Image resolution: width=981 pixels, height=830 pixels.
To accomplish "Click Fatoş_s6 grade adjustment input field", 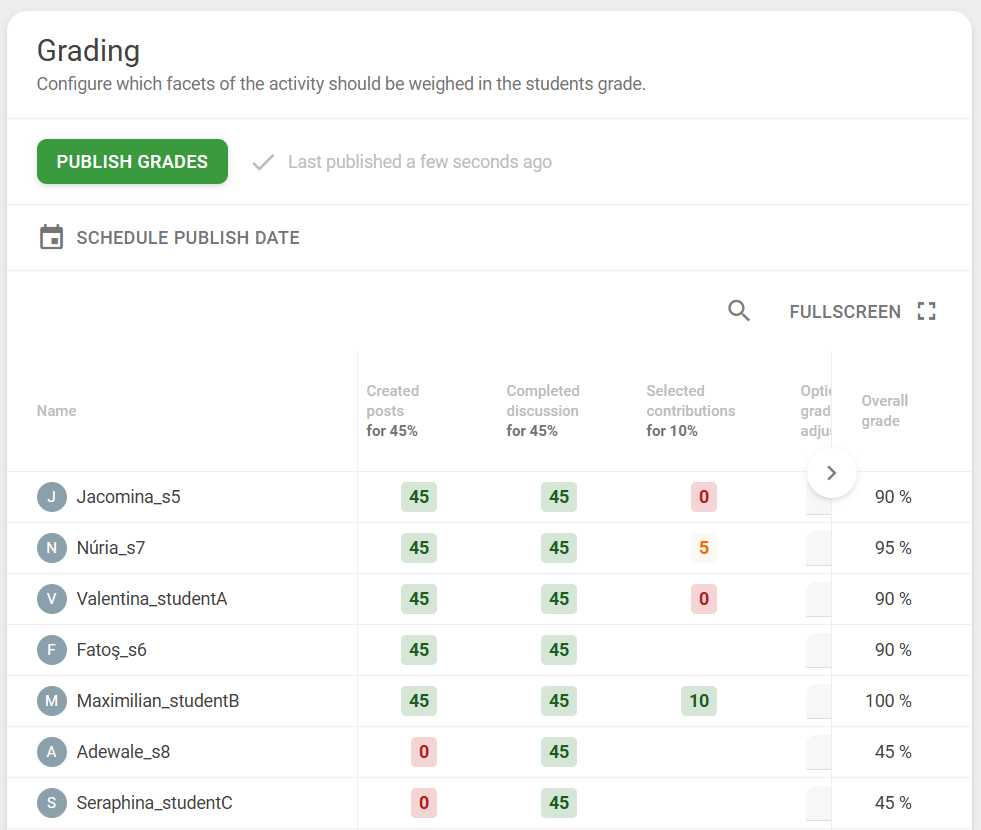I will pos(818,650).
